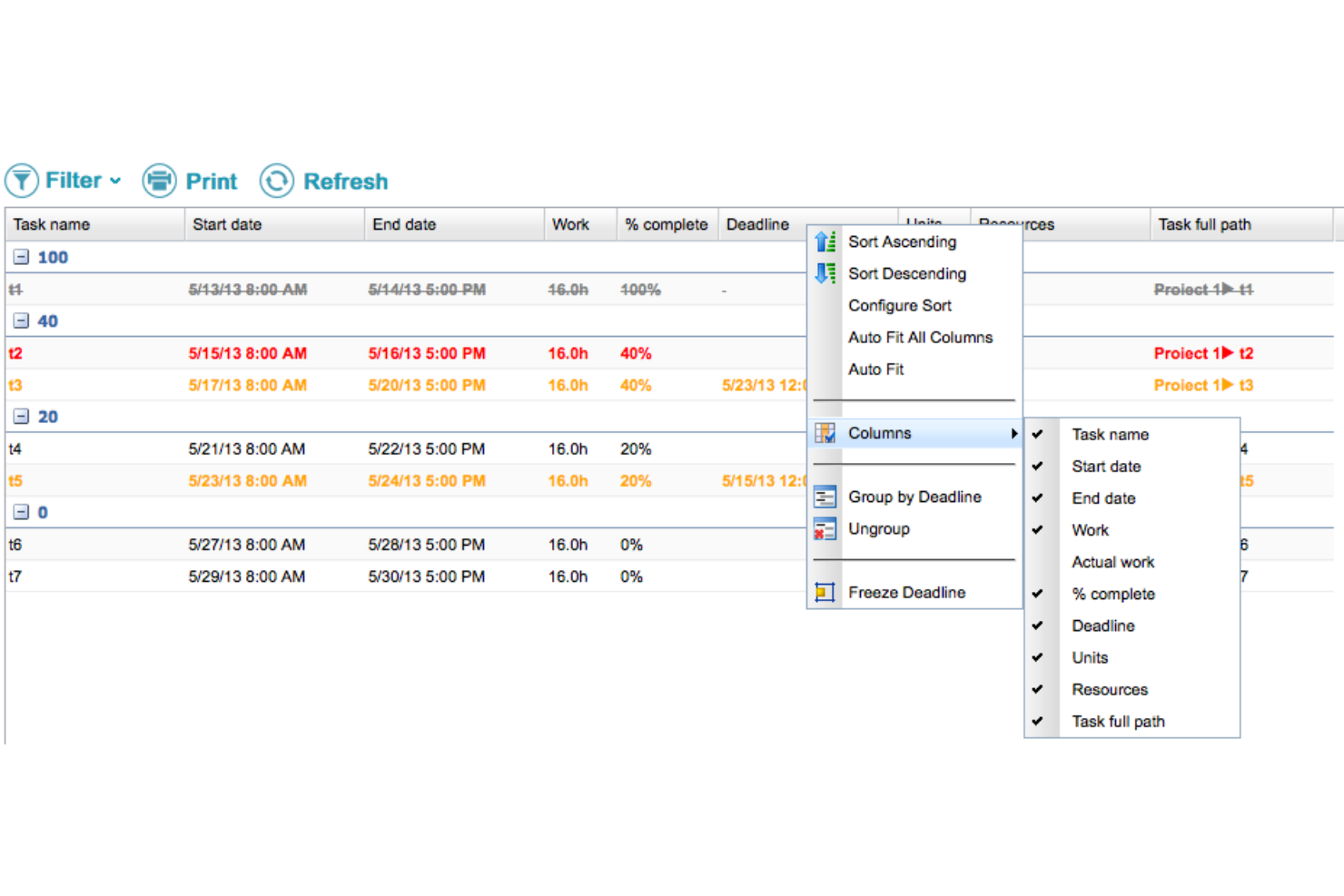Open the Filter dropdown arrow

(x=115, y=181)
